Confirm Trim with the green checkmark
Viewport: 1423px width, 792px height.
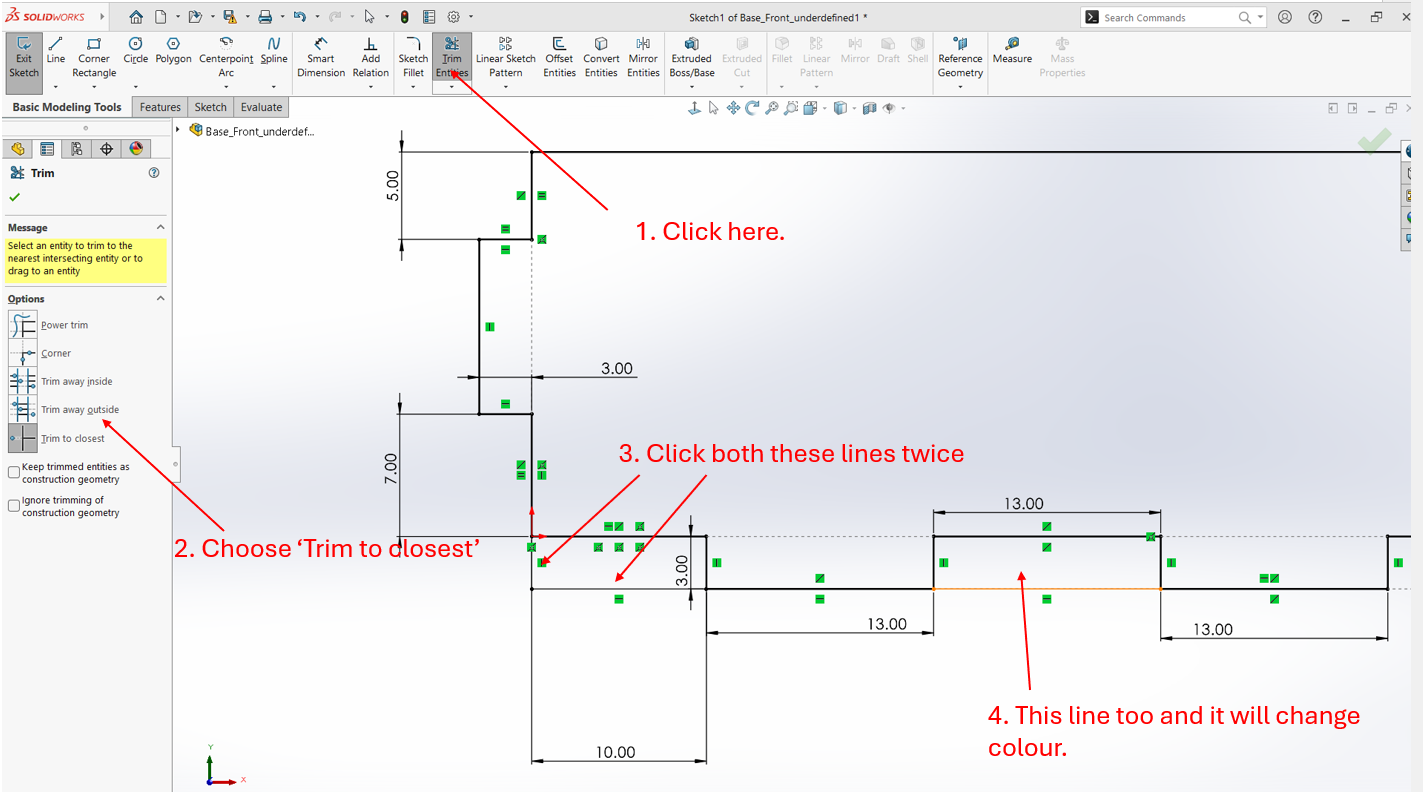[x=14, y=197]
